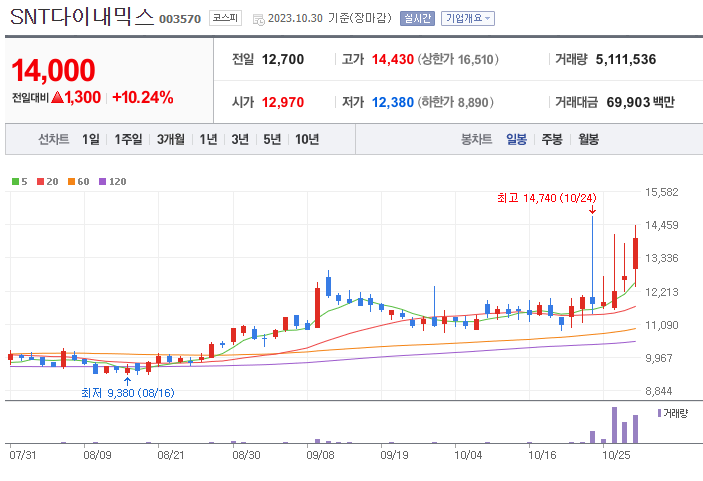703x481 pixels.
Task: Select the 1일 line chart tab
Action: tap(91, 139)
